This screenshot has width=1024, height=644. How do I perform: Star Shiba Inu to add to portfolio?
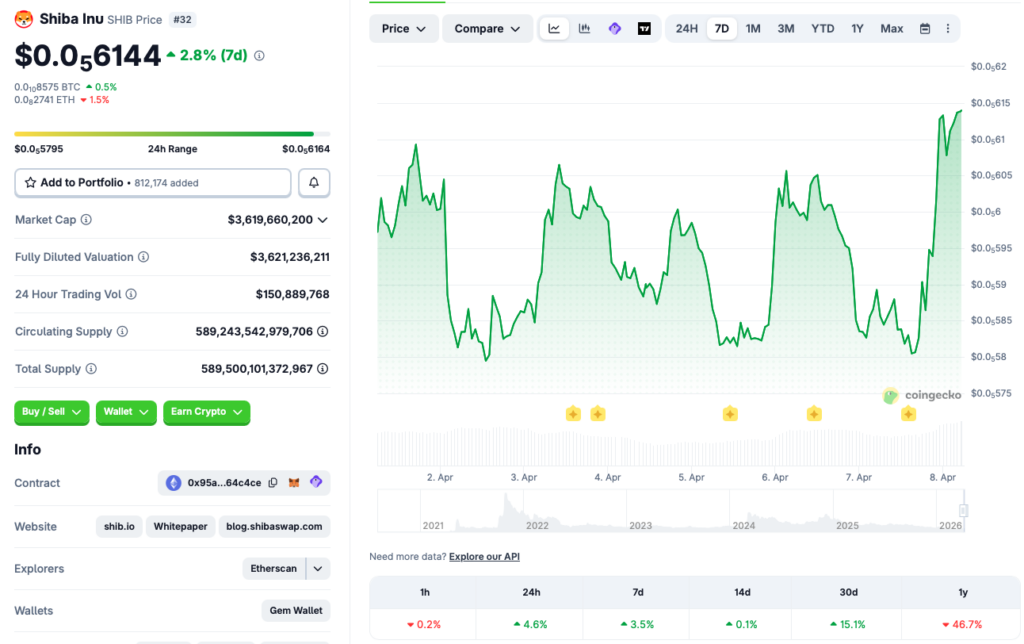[29, 182]
